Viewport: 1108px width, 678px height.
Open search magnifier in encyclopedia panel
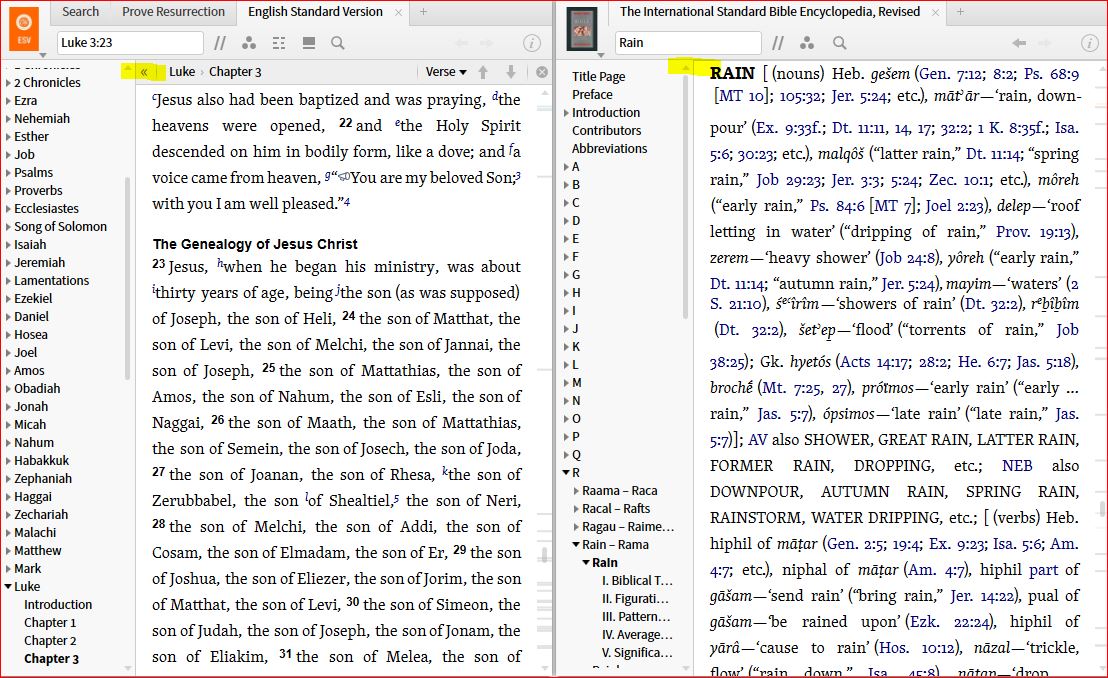click(839, 43)
